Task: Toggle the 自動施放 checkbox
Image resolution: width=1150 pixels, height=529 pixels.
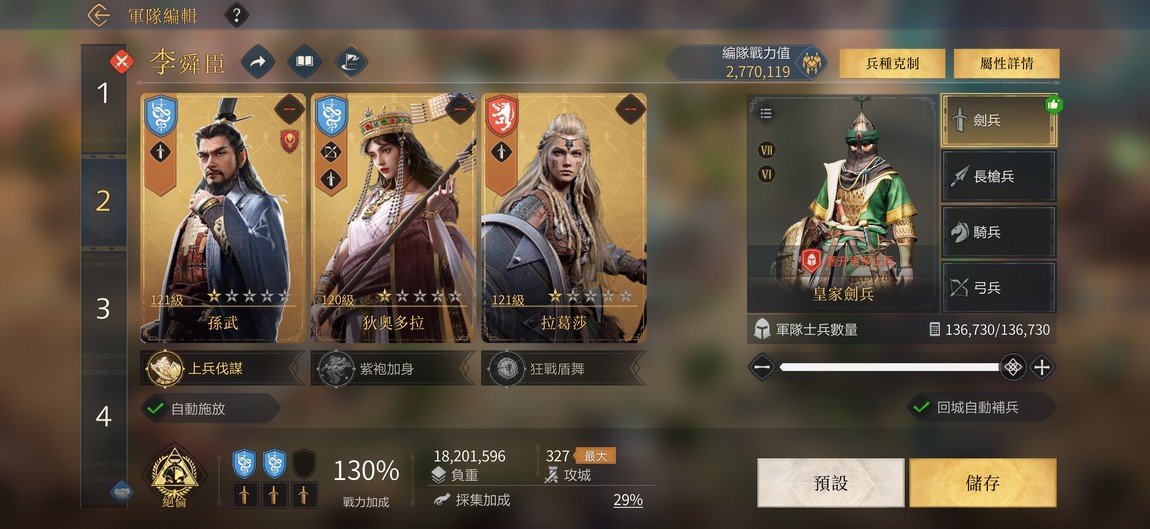Action: (x=155, y=409)
